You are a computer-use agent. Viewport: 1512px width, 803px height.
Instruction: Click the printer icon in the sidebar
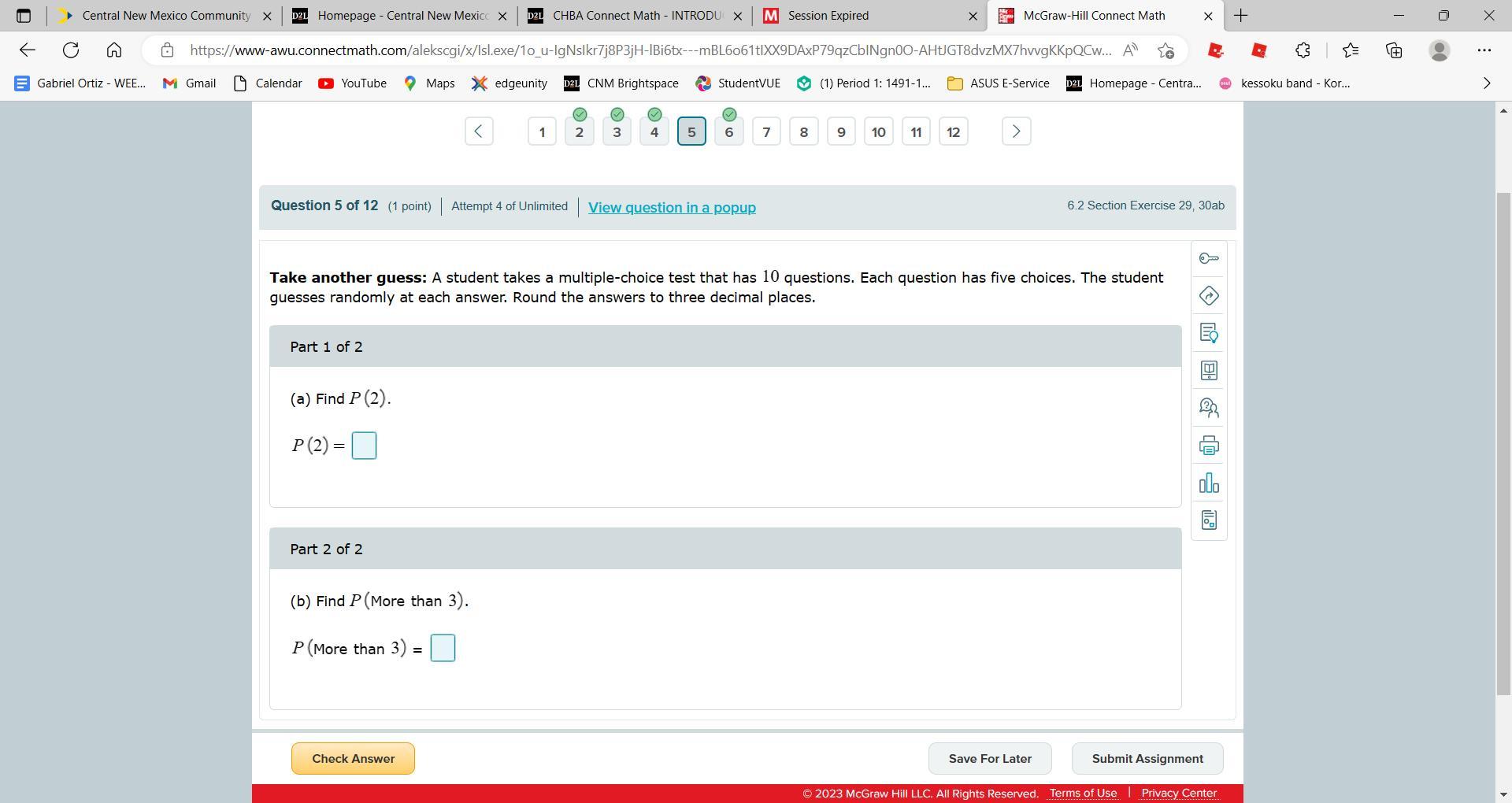tap(1209, 446)
